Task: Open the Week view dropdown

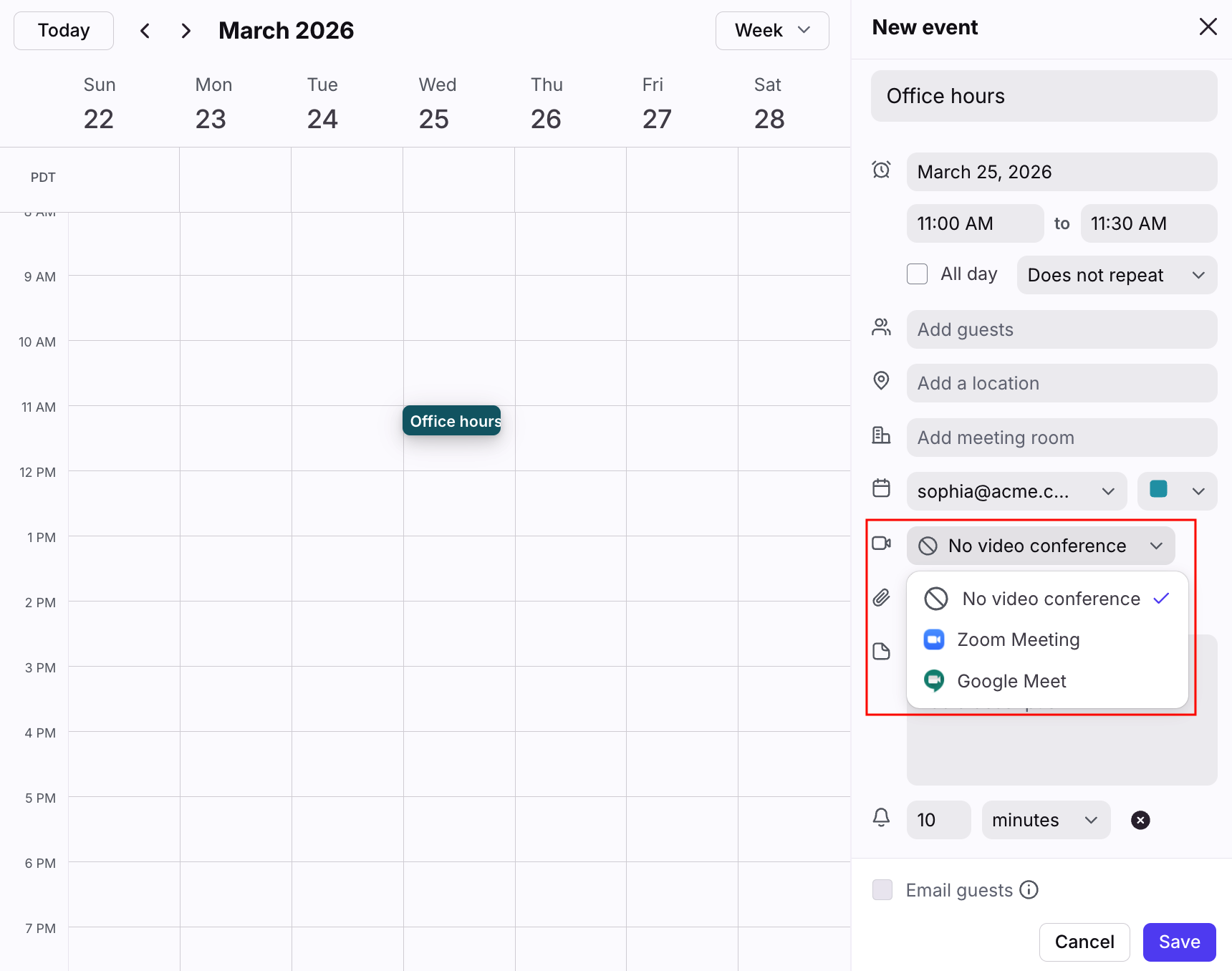Action: [772, 31]
